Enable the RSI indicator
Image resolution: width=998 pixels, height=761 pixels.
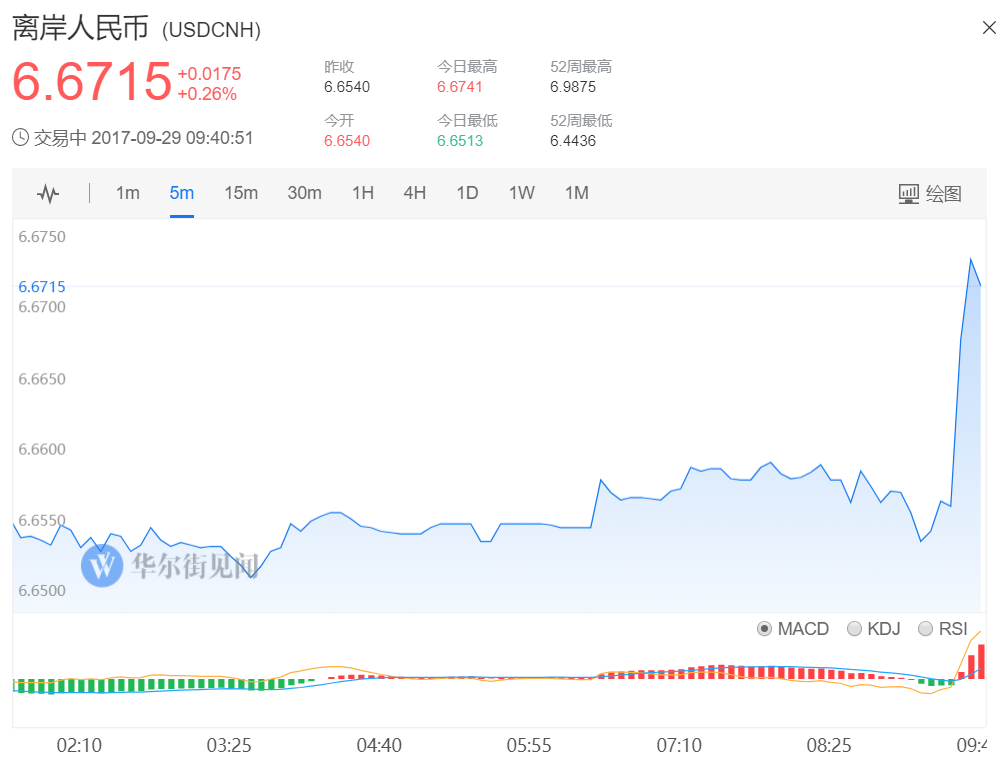pyautogui.click(x=925, y=629)
